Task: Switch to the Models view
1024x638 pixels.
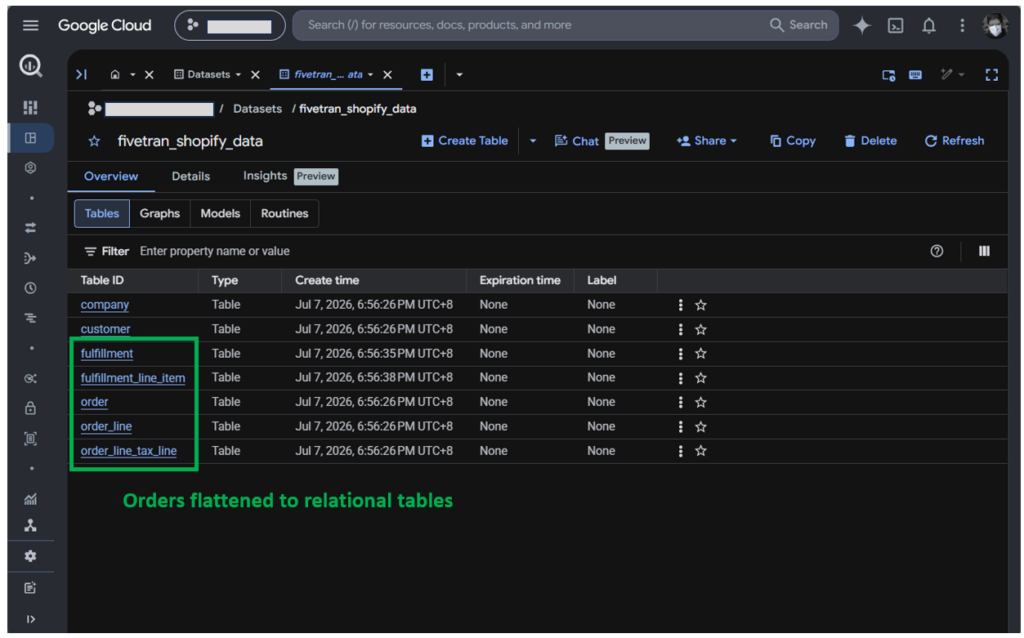Action: tap(220, 214)
